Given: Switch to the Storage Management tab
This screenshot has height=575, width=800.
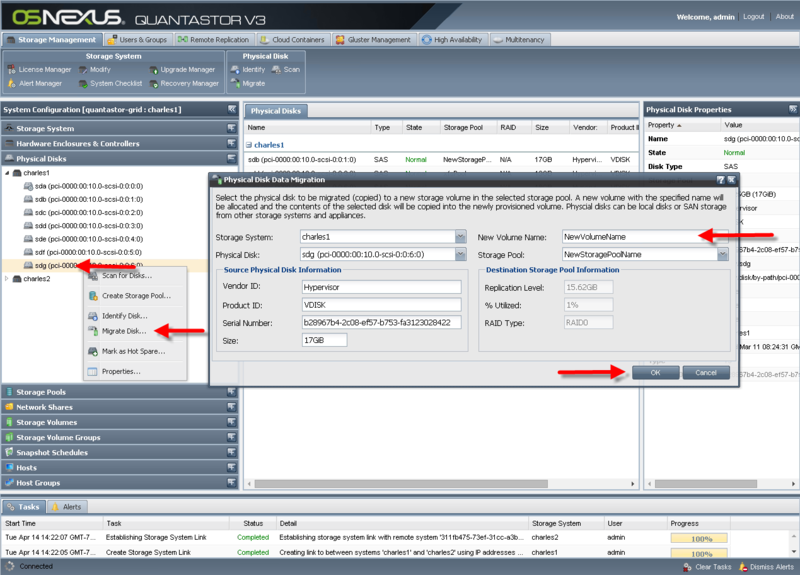Looking at the screenshot, I should pyautogui.click(x=52, y=40).
